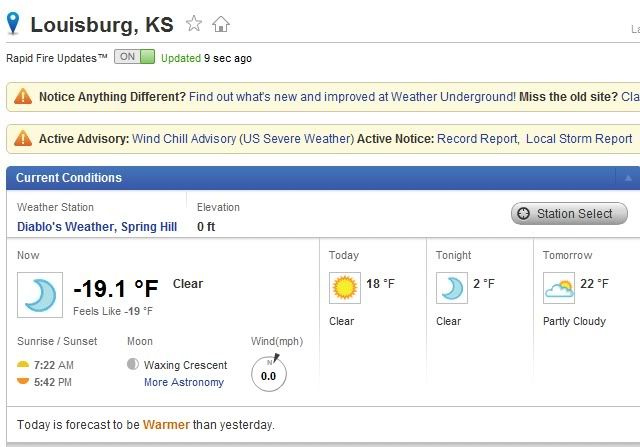Image resolution: width=640 pixels, height=447 pixels.
Task: Collapse the Current Conditions panel arrow
Action: pos(628,178)
